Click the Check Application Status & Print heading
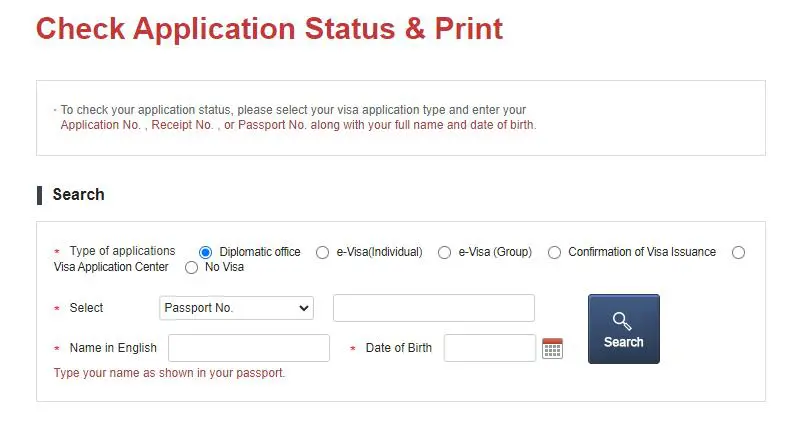 click(269, 28)
